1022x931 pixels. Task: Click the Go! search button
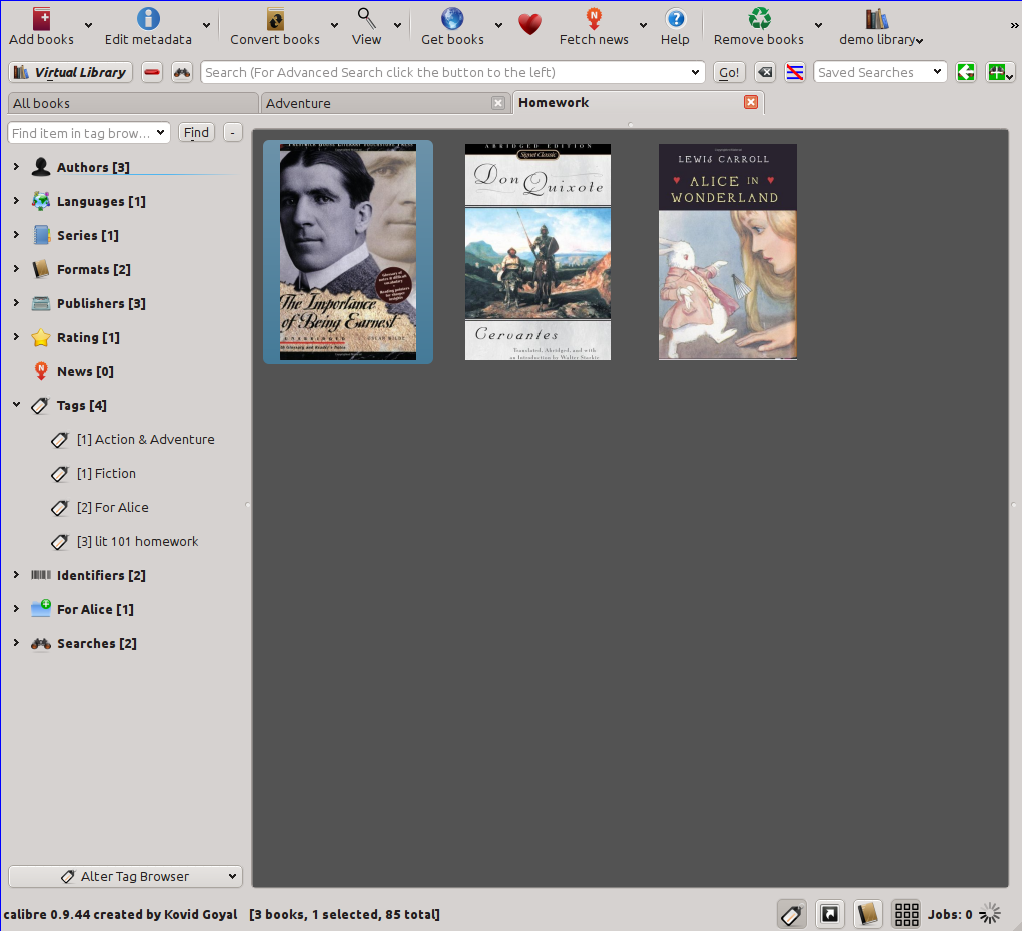coord(729,72)
